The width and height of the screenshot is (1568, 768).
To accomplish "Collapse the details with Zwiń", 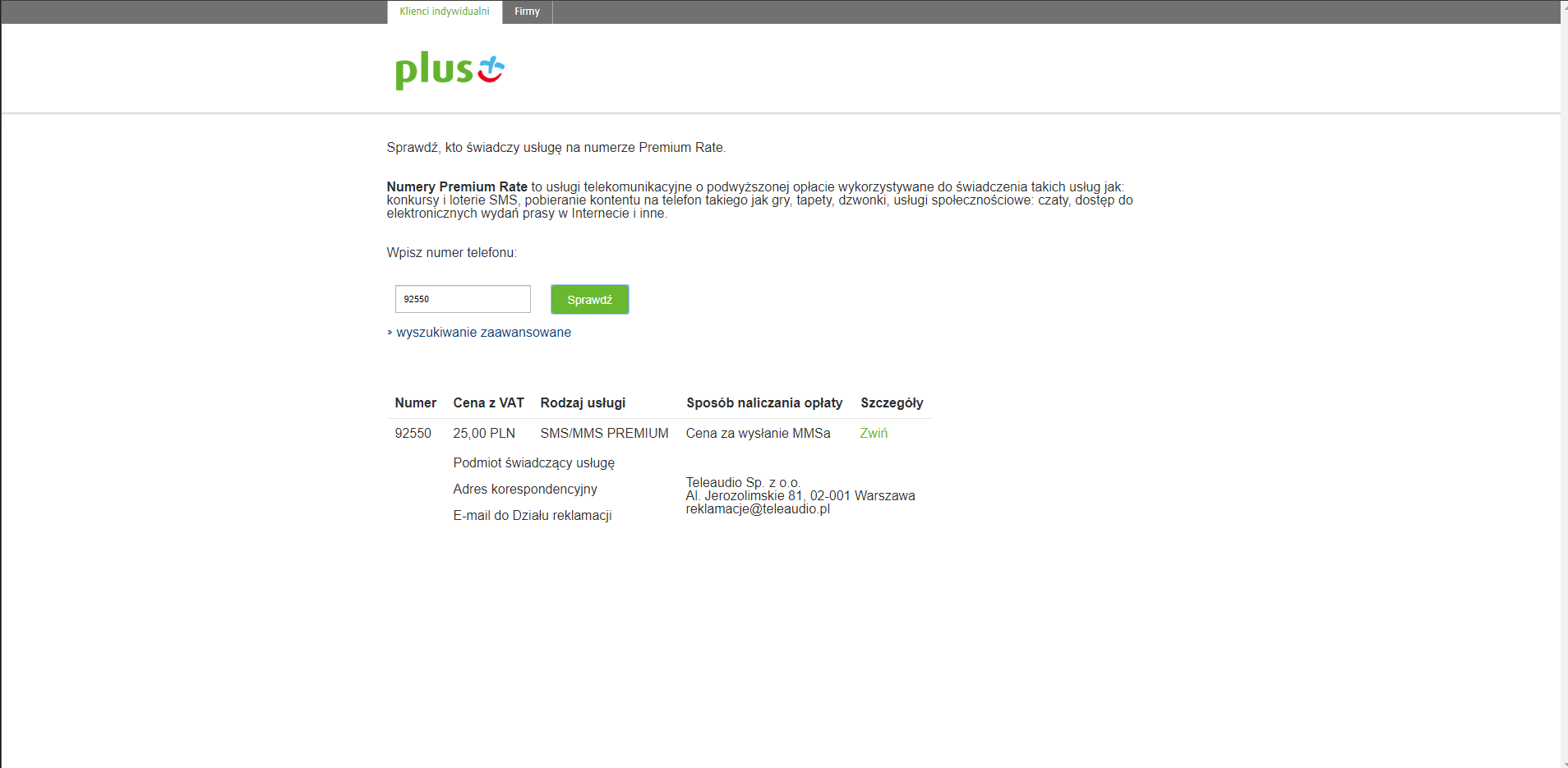I will (x=873, y=434).
